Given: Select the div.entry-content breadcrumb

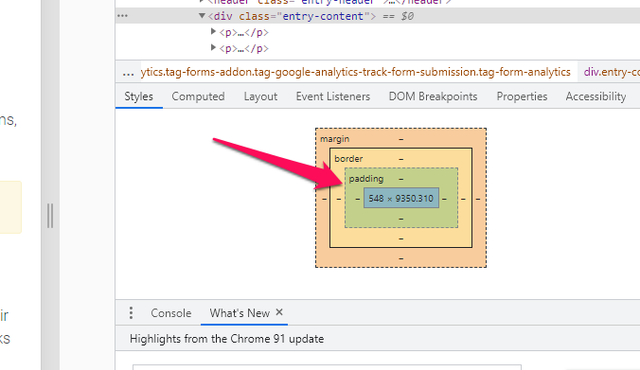Looking at the screenshot, I should [x=611, y=72].
